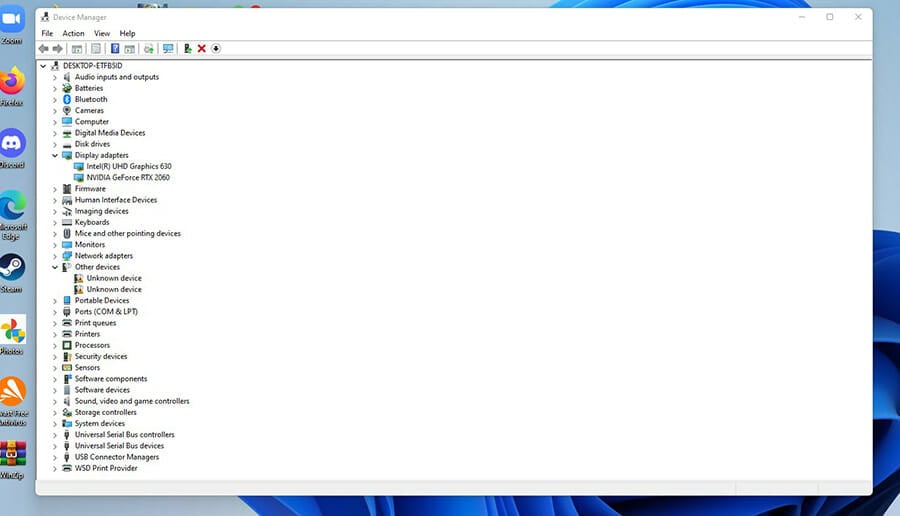
Task: Toggle the Show/Hide Console Tree toolbar icon
Action: click(x=76, y=49)
